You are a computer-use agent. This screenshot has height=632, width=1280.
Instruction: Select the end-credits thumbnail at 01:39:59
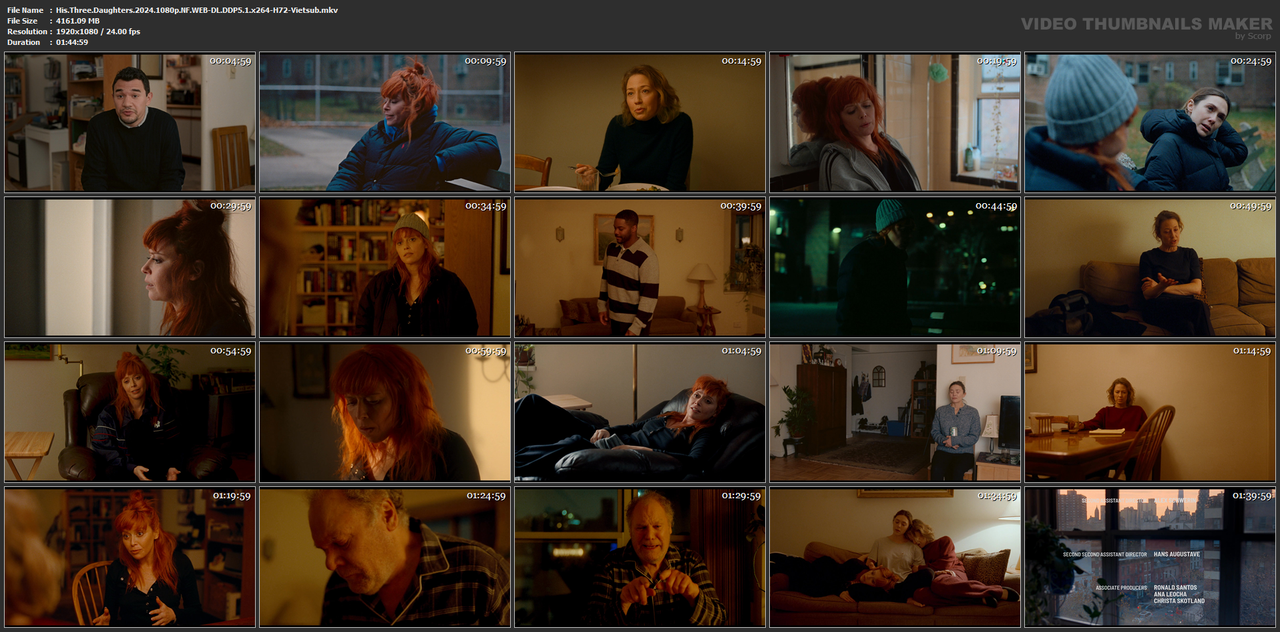tap(1150, 557)
